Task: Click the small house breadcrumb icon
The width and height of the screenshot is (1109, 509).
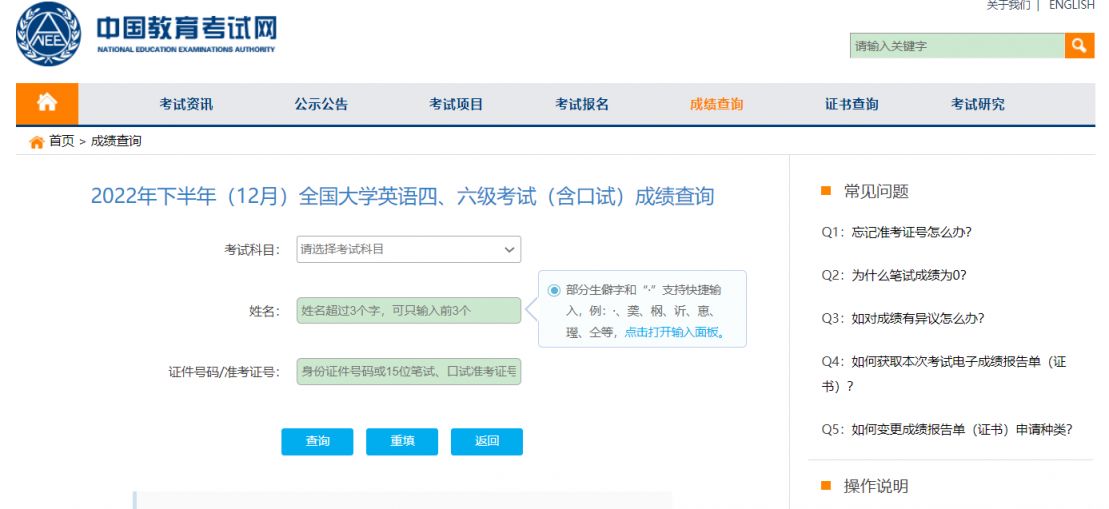Action: [37, 142]
